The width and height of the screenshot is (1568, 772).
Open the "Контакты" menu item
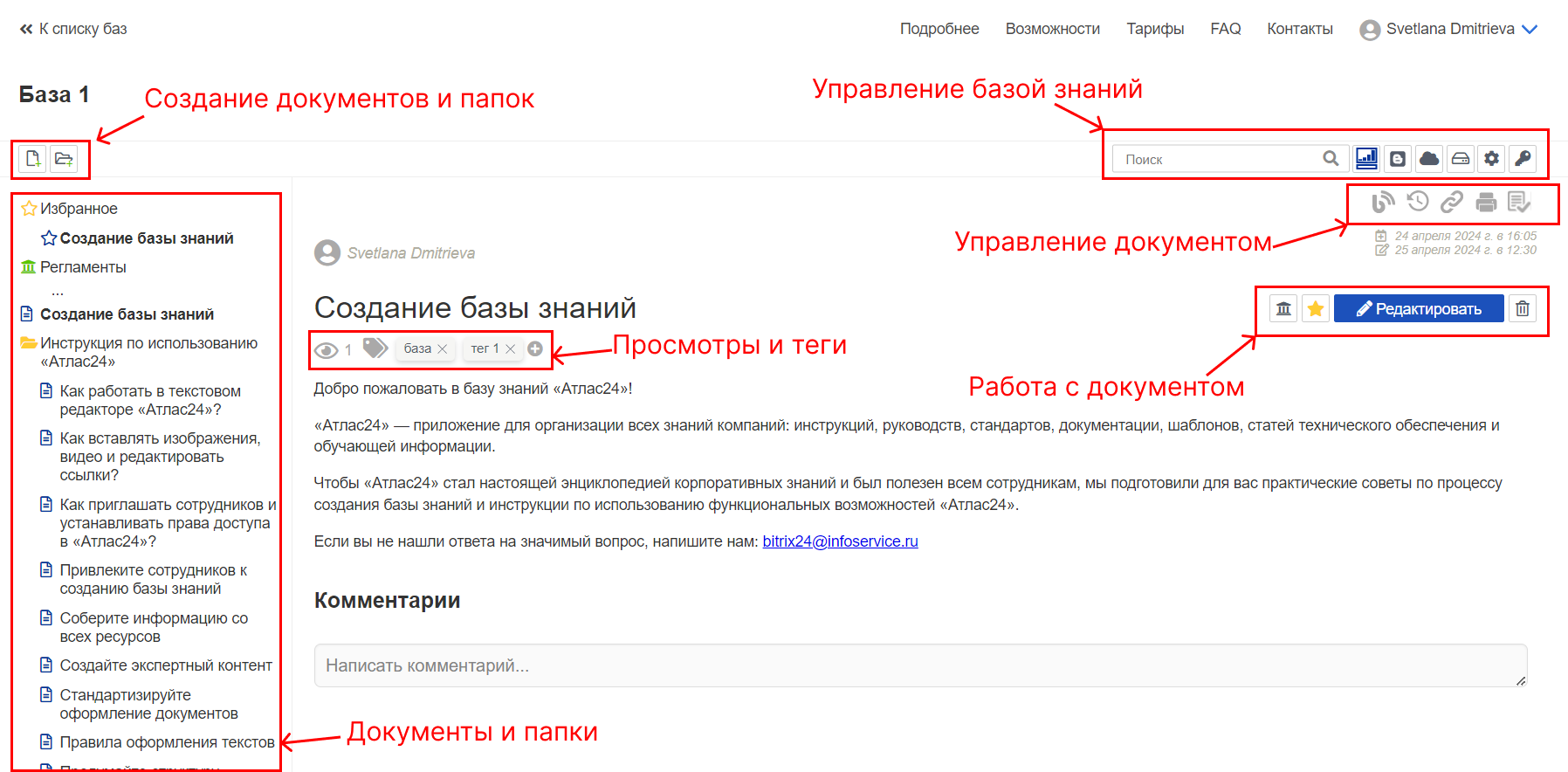pyautogui.click(x=1300, y=29)
